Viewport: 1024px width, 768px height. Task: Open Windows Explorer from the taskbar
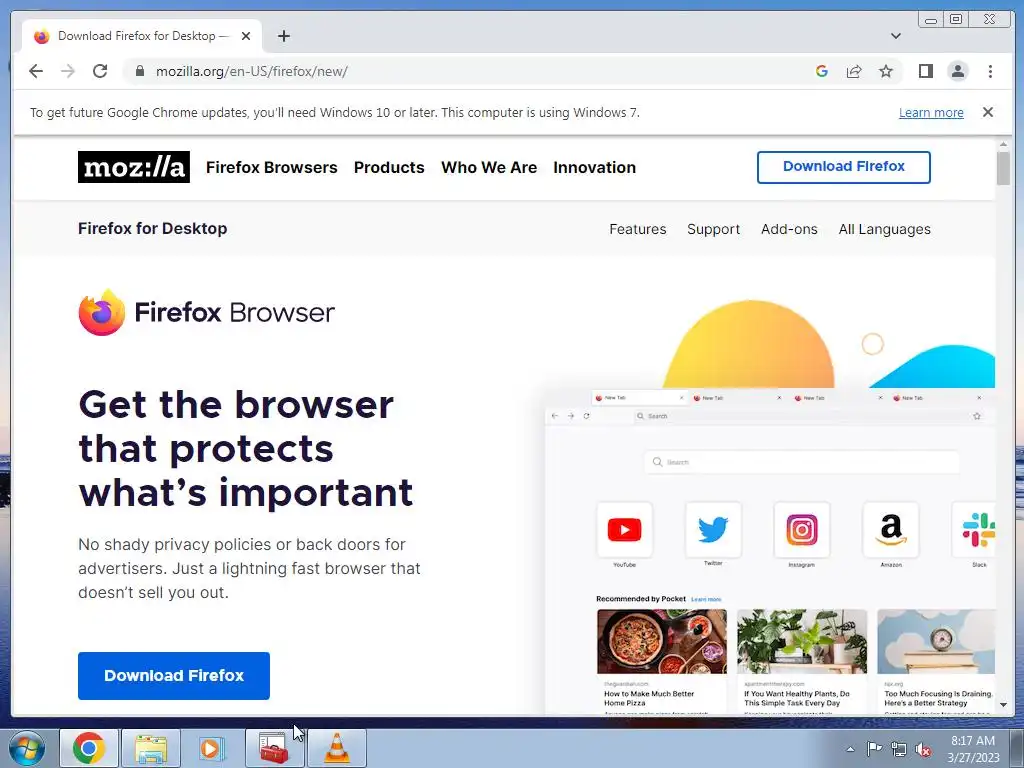(151, 748)
